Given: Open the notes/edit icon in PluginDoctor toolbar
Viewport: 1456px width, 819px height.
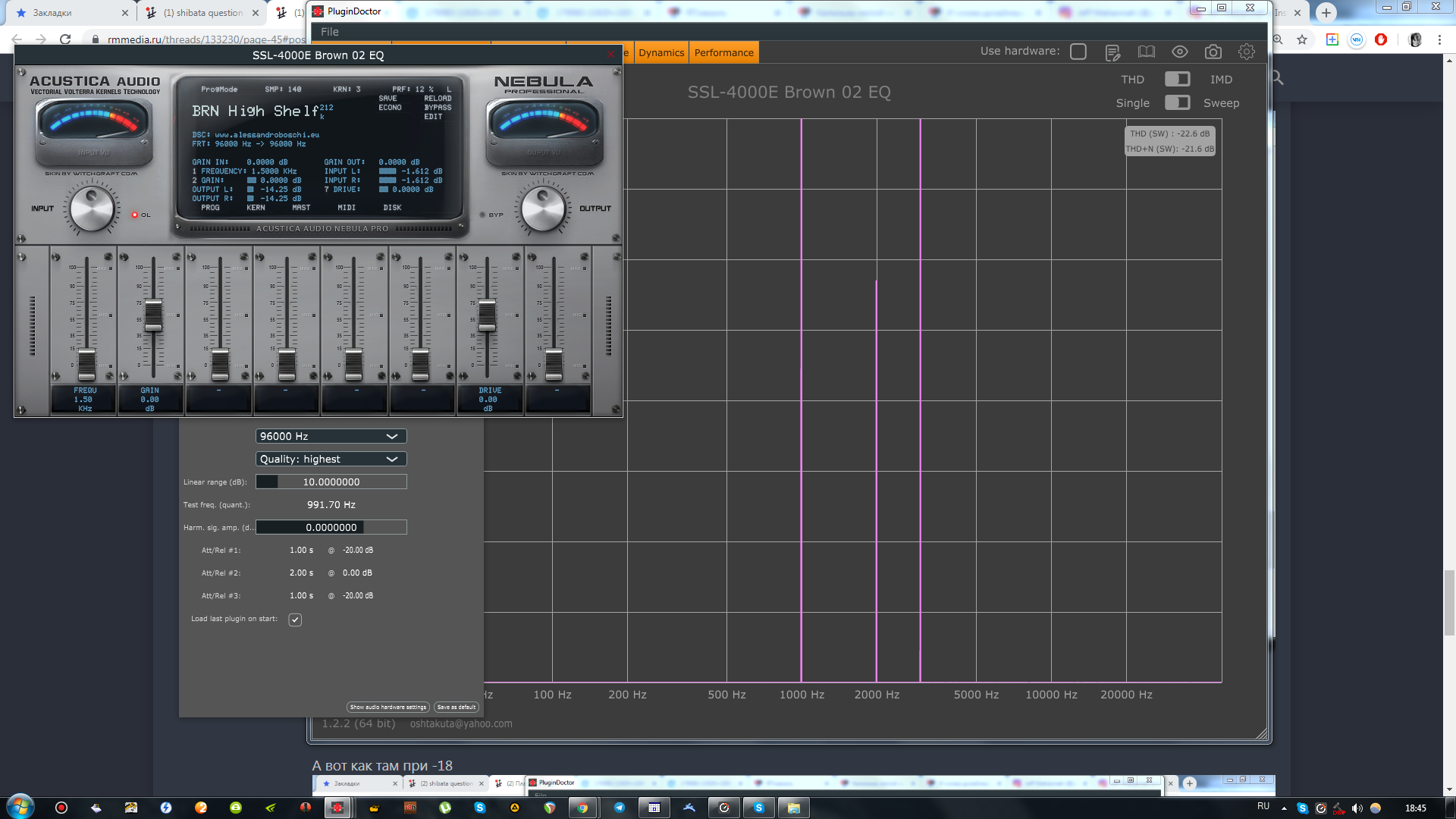Looking at the screenshot, I should click(x=1112, y=52).
